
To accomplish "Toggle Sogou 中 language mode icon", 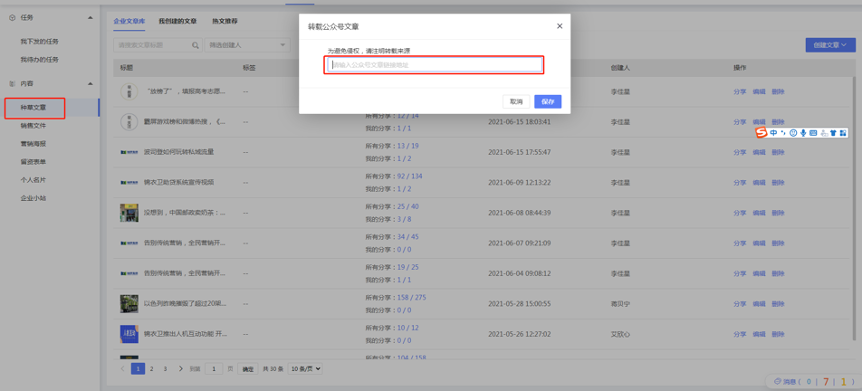I will [773, 133].
